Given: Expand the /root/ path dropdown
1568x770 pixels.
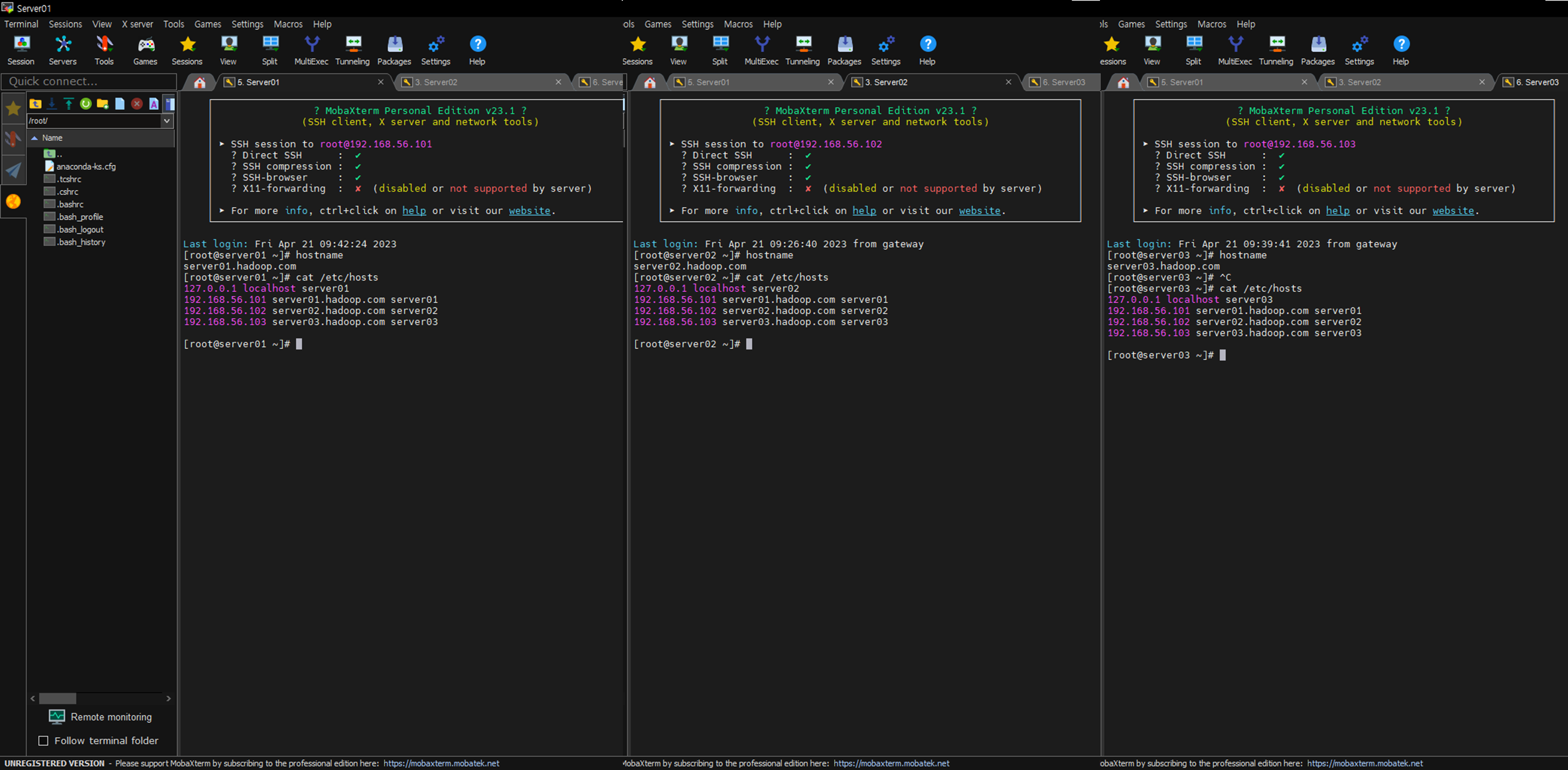Looking at the screenshot, I should [167, 121].
